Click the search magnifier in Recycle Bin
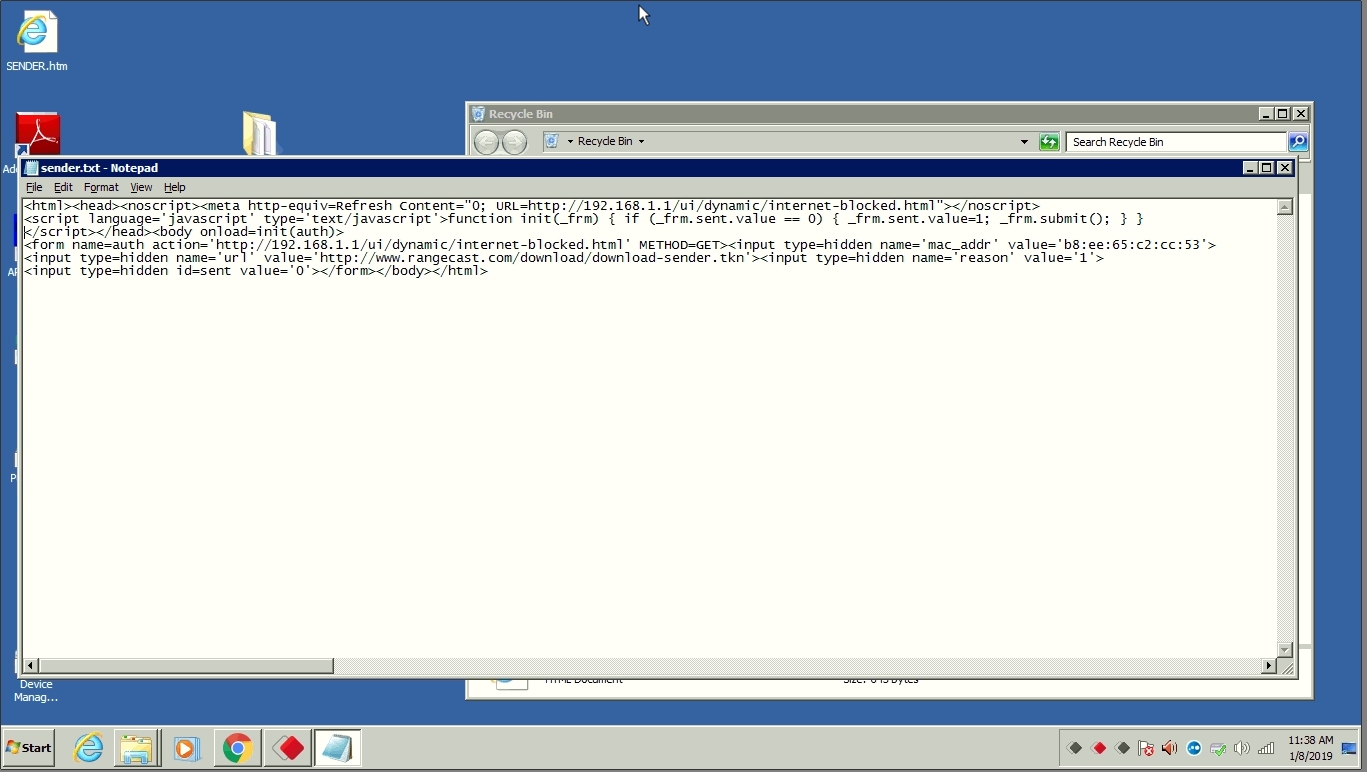The height and width of the screenshot is (772, 1367). pyautogui.click(x=1297, y=142)
